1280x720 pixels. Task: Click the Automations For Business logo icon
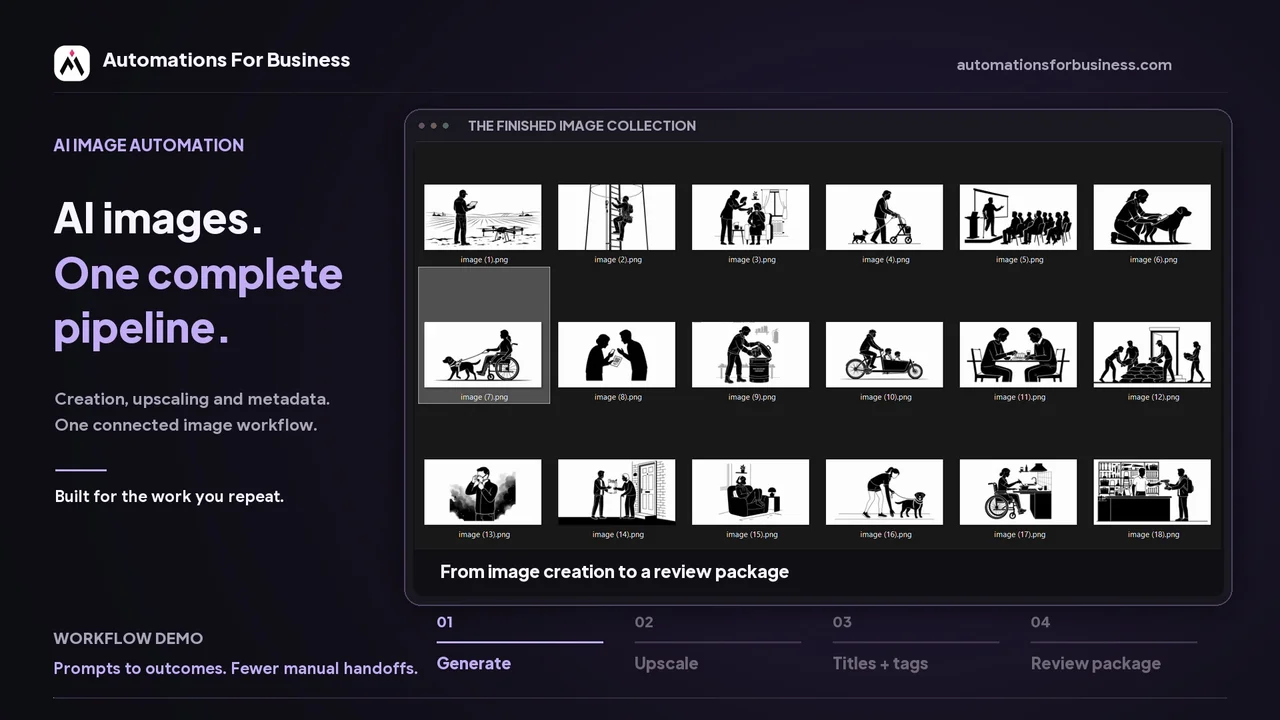[72, 63]
